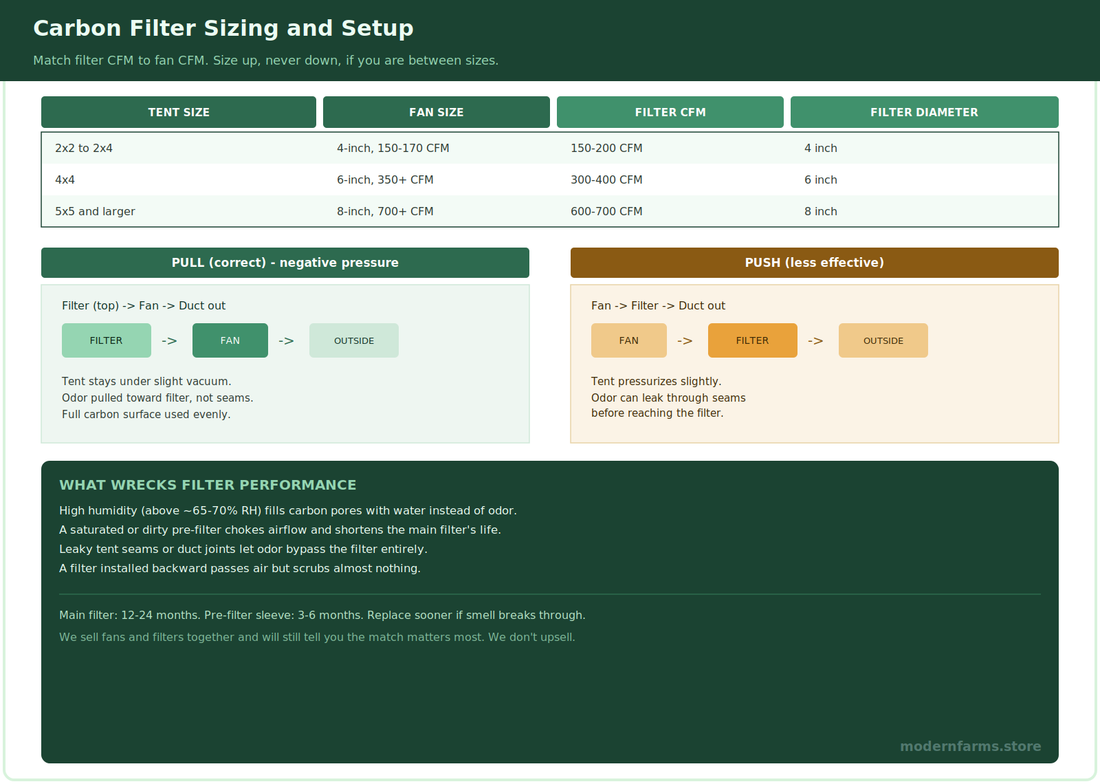Click the FAN SIZE column header
The width and height of the screenshot is (1100, 784).
pos(436,112)
